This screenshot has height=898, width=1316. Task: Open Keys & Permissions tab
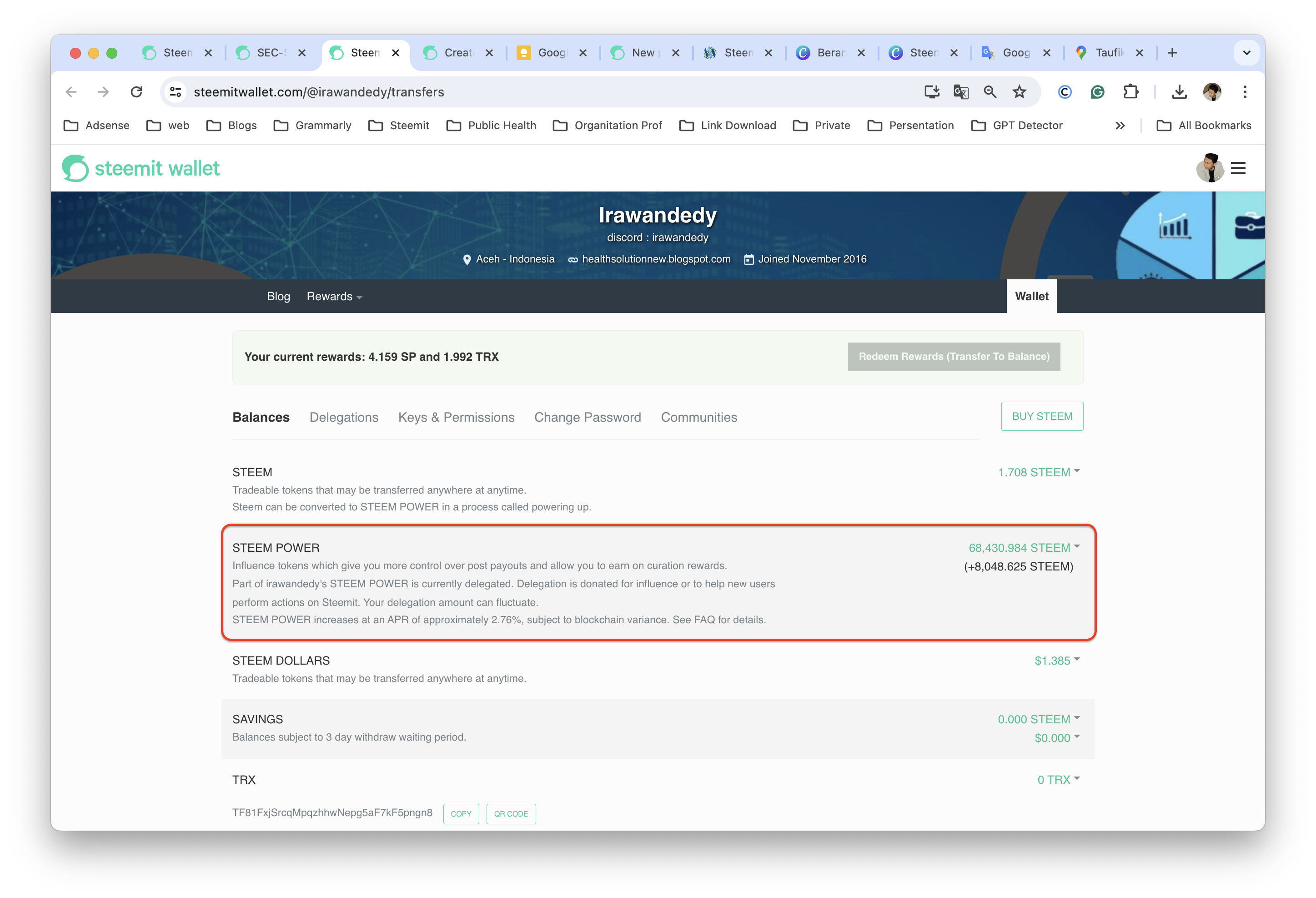point(456,417)
